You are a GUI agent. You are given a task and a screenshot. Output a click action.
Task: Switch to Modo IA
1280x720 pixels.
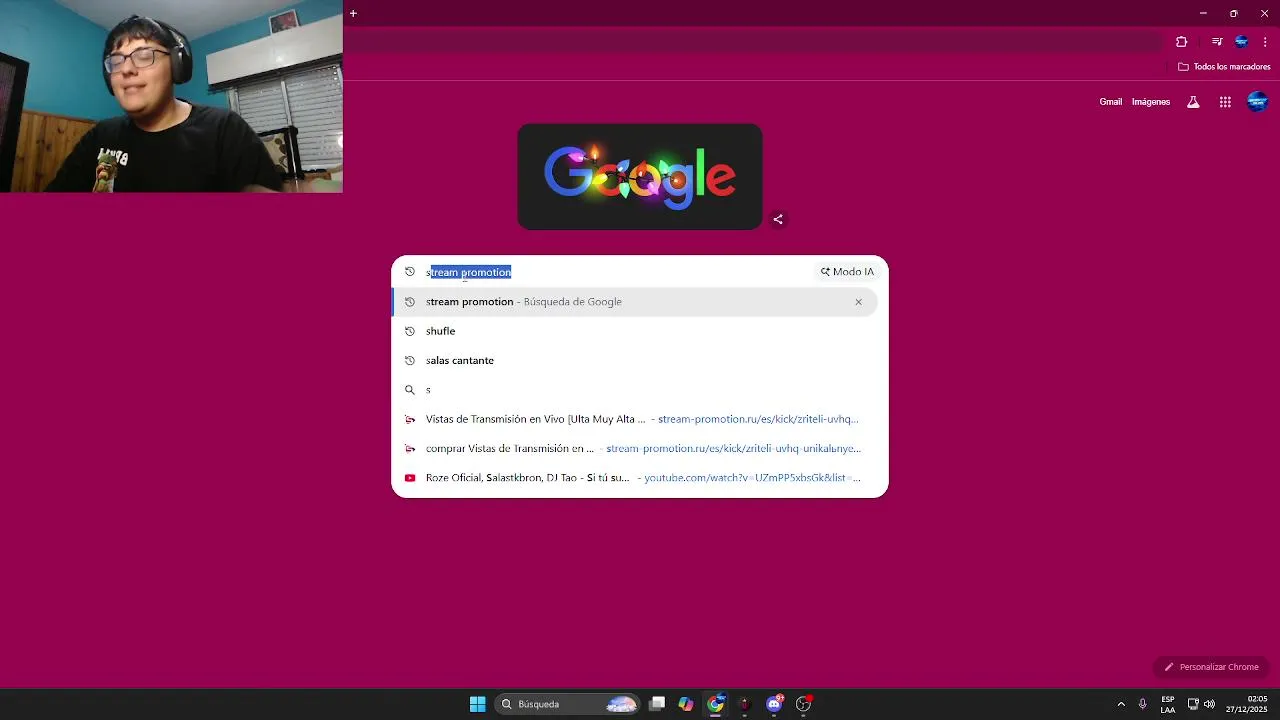click(847, 272)
